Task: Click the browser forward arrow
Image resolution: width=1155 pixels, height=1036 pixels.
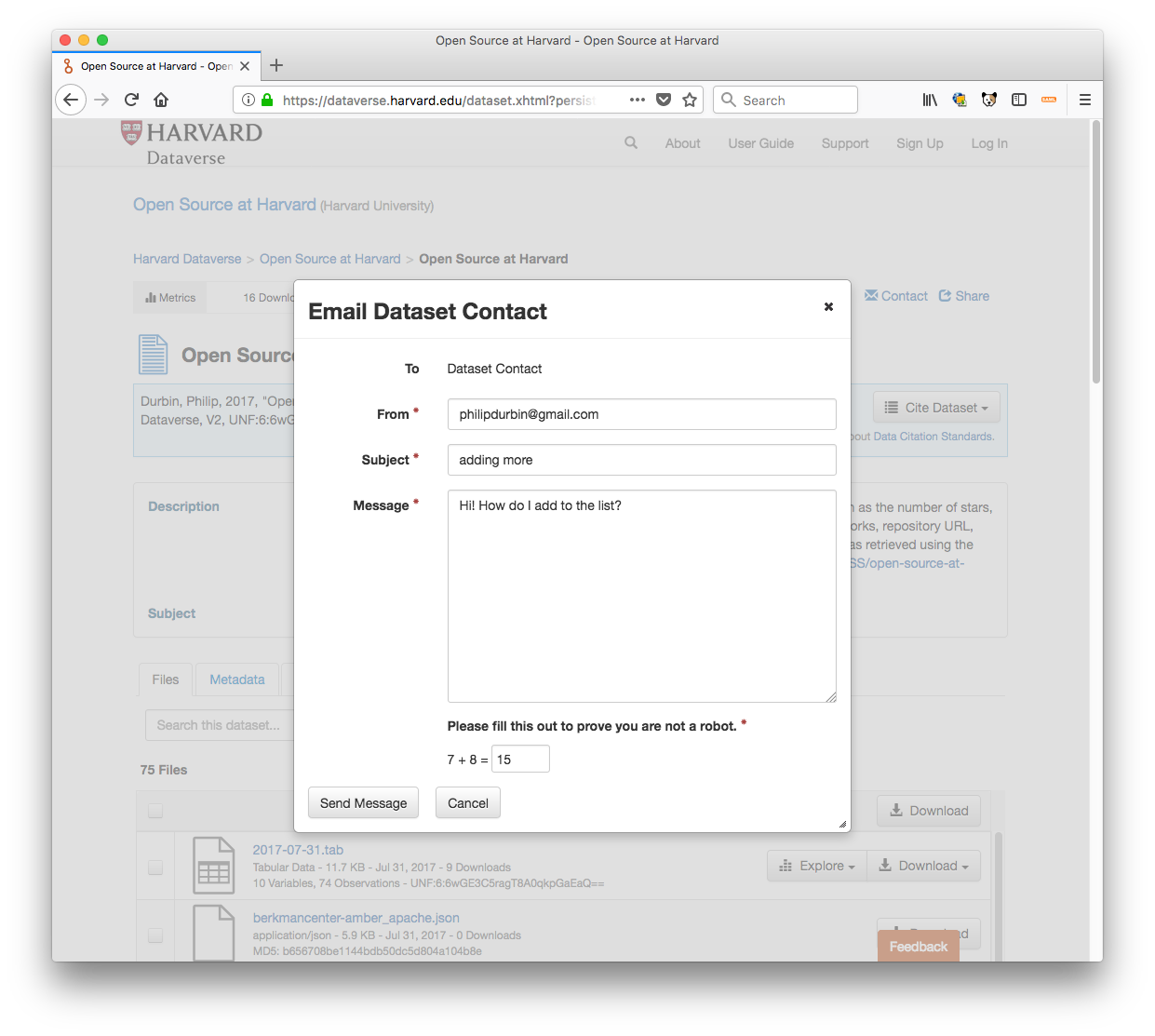Action: point(101,100)
